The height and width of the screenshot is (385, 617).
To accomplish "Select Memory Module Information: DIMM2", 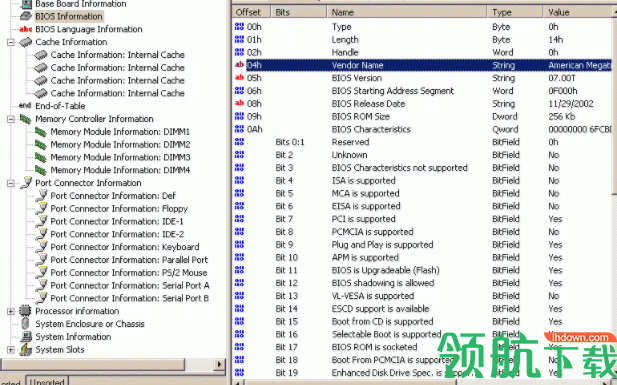I will click(120, 144).
